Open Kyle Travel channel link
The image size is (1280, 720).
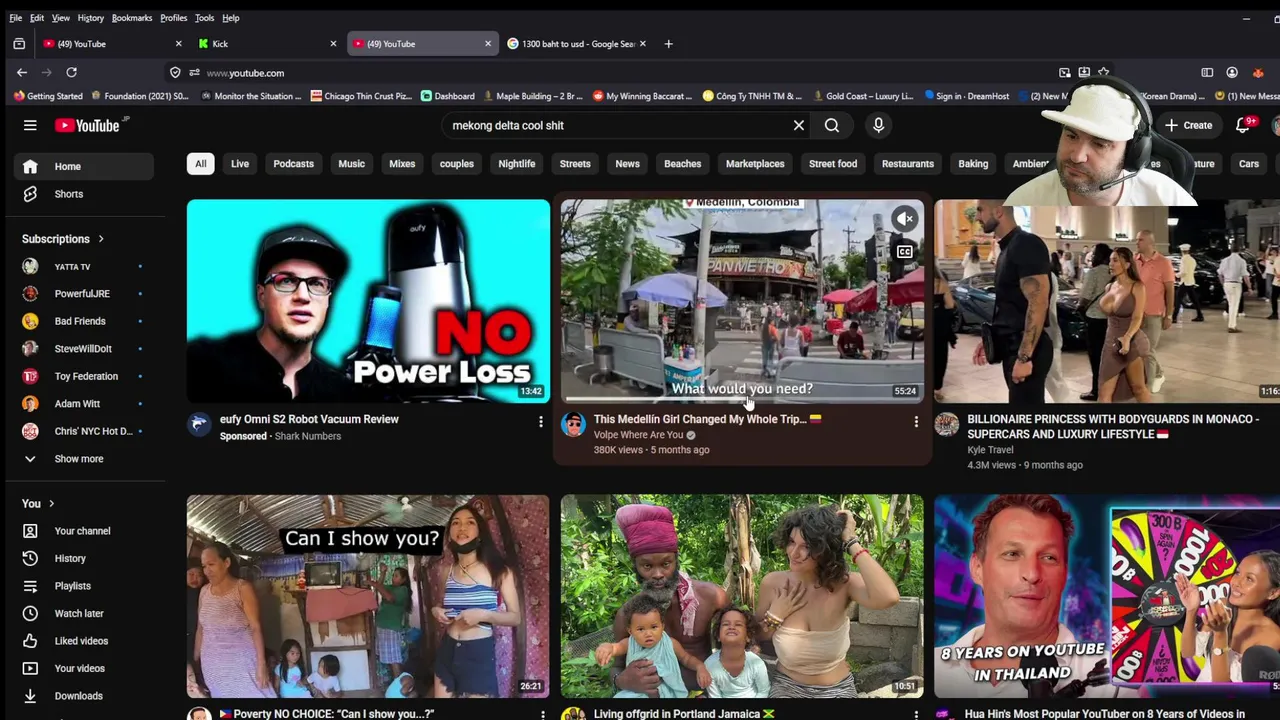[x=990, y=450]
